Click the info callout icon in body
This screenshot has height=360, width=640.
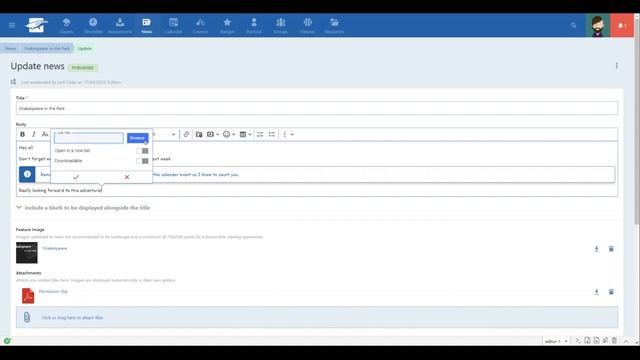click(x=27, y=174)
